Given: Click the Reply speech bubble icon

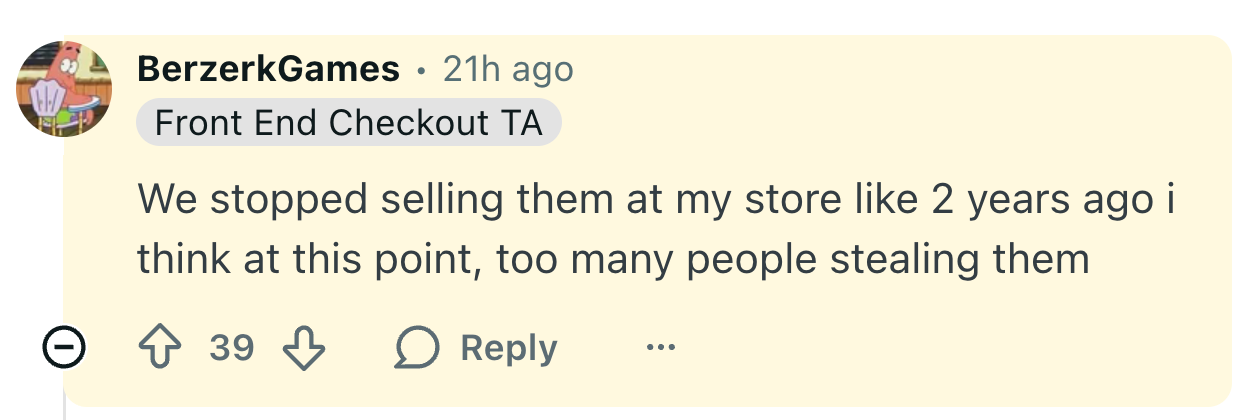Looking at the screenshot, I should (418, 348).
